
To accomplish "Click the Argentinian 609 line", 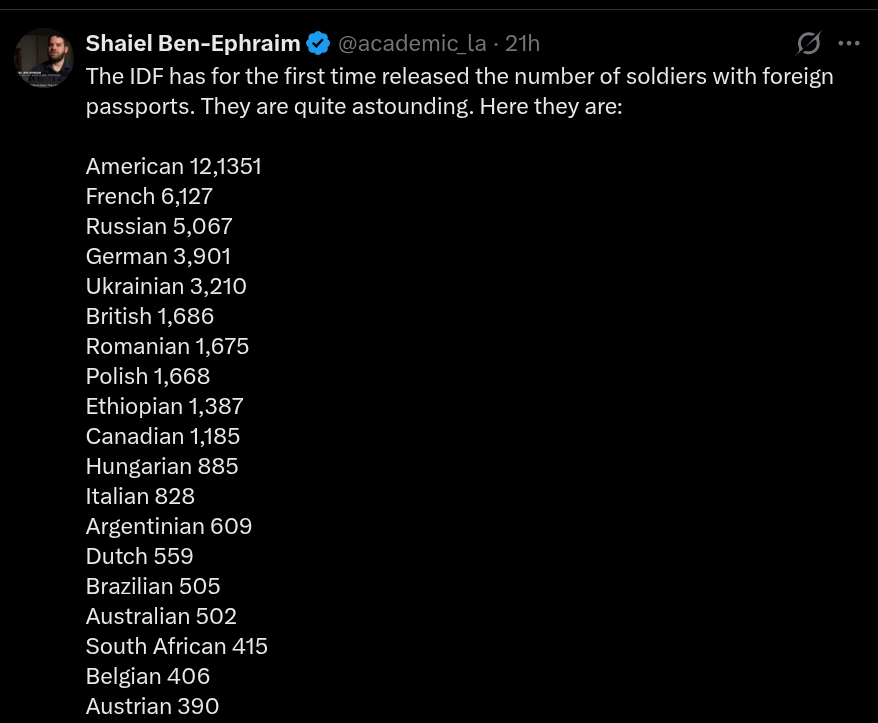I will [x=169, y=526].
